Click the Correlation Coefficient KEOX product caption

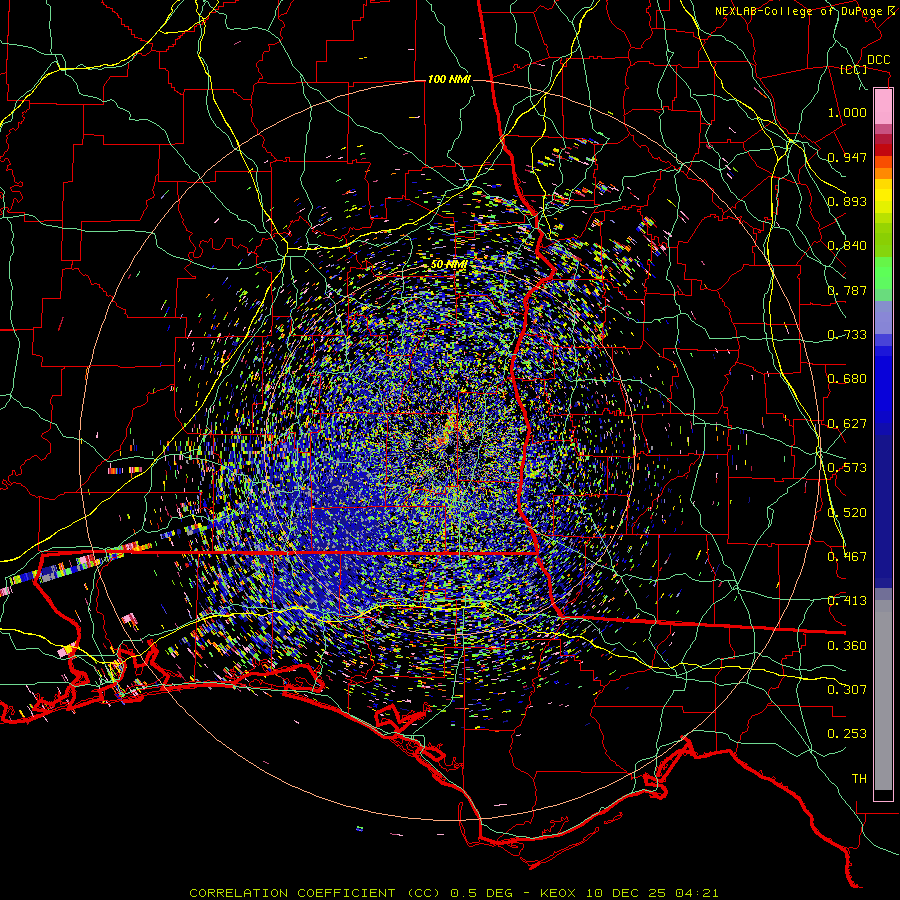tap(454, 893)
